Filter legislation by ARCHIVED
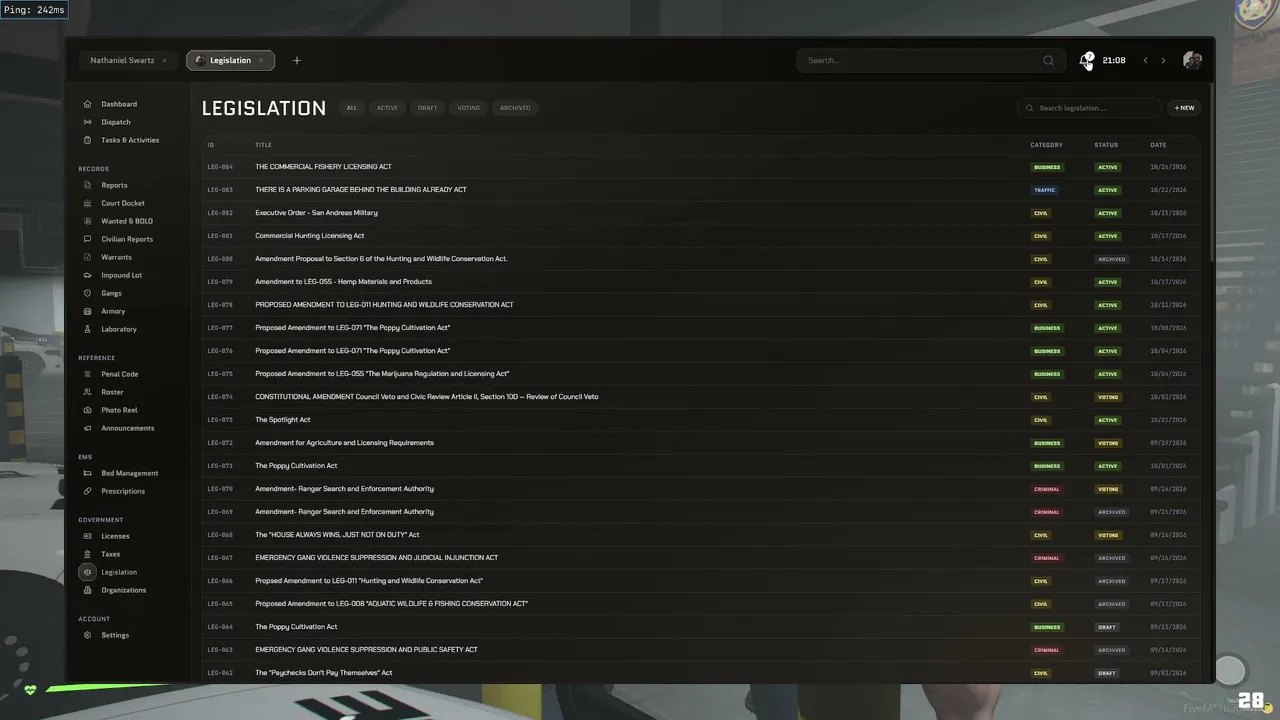 515,108
